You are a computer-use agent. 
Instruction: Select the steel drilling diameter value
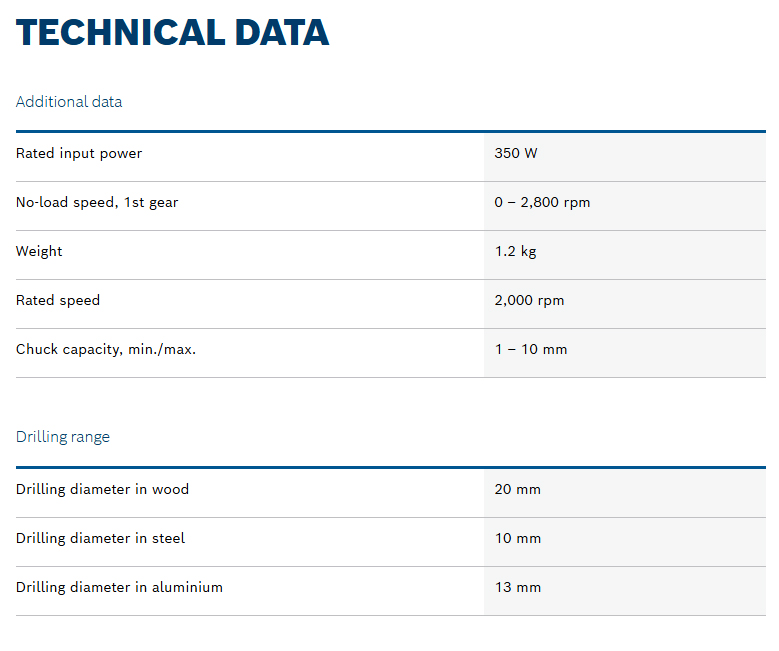coord(517,539)
